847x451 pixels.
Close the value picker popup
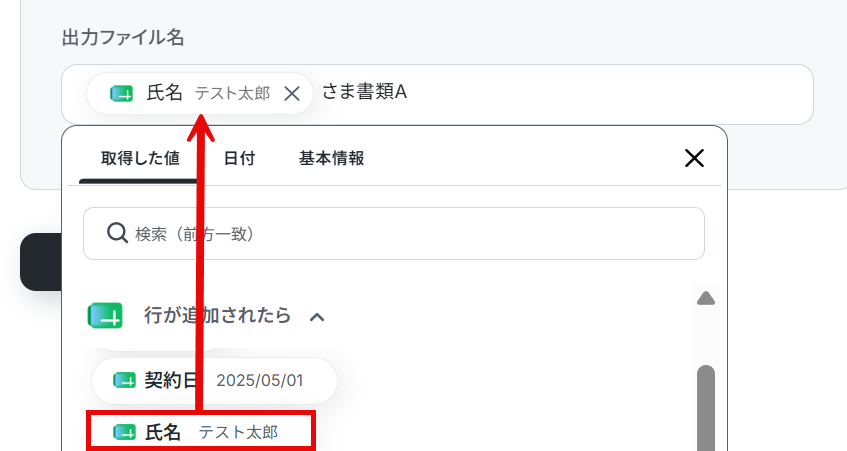click(694, 158)
